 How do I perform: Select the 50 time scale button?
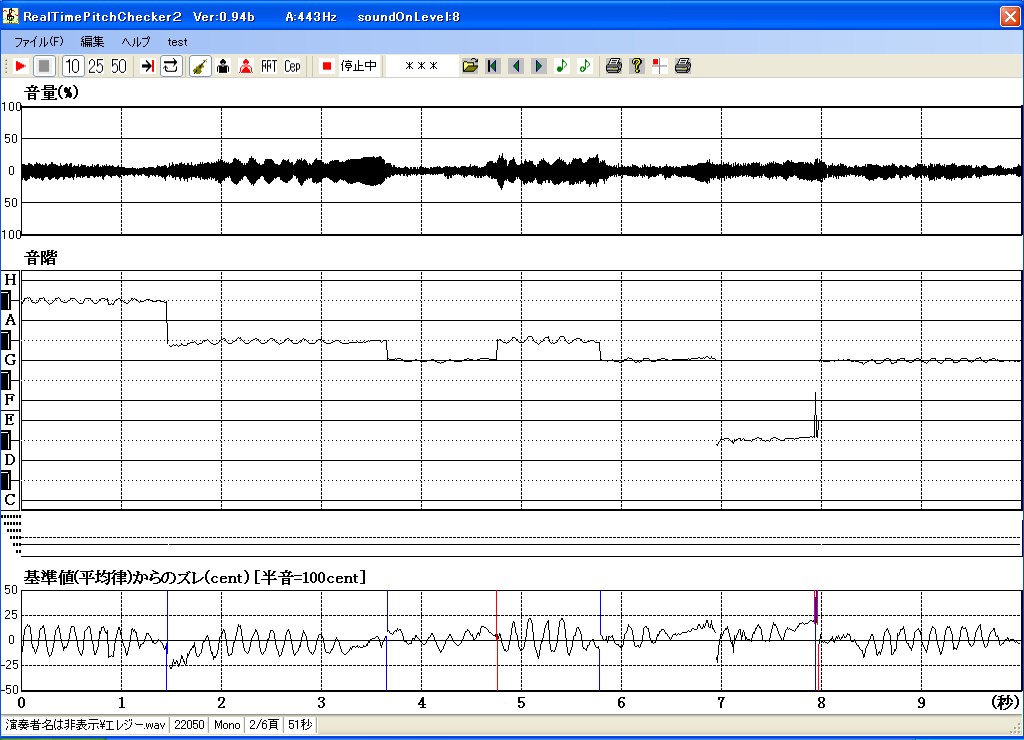118,66
